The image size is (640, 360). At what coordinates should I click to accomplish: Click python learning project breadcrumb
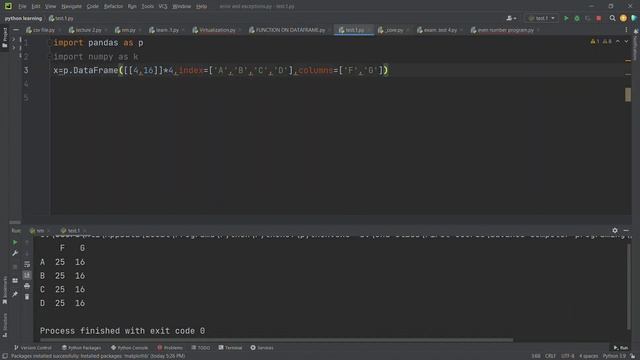click(23, 18)
